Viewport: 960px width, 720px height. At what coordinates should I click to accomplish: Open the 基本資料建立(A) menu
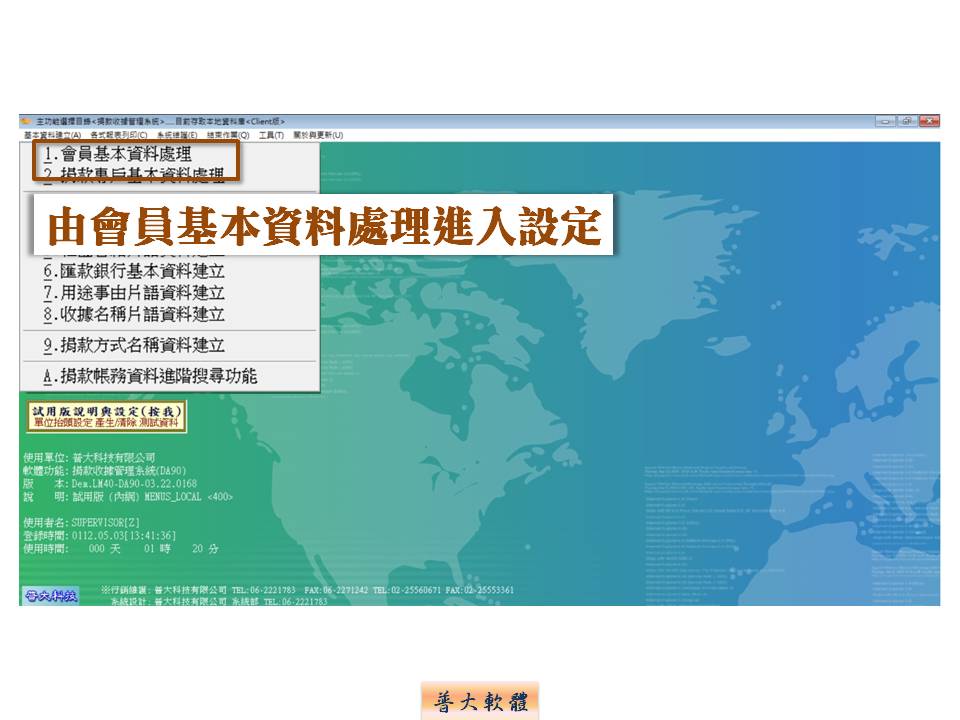(53, 135)
